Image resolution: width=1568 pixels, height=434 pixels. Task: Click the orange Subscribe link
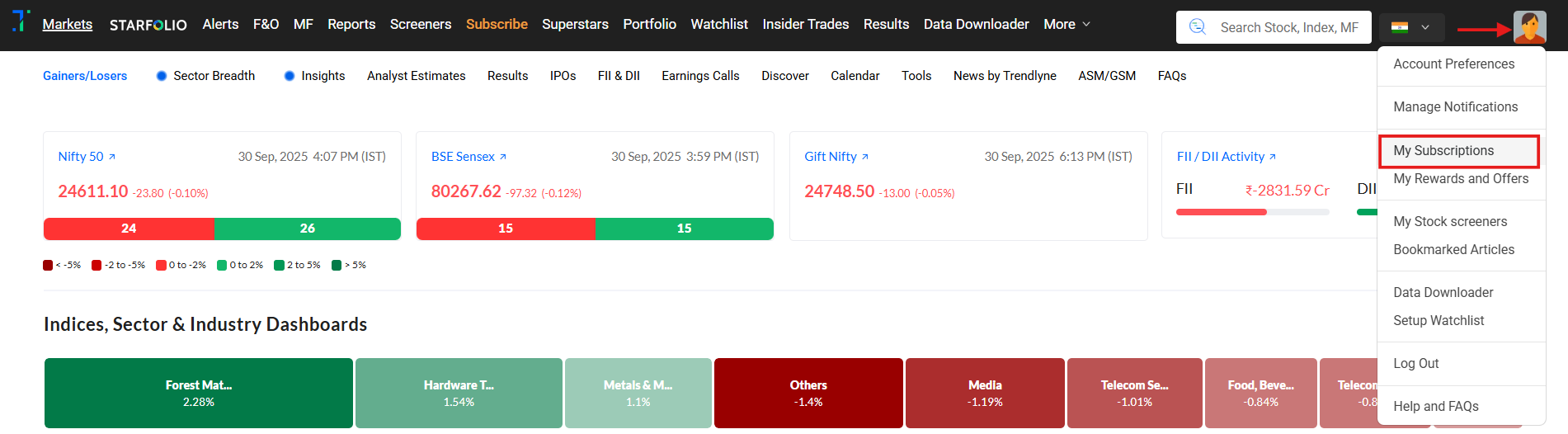(497, 25)
